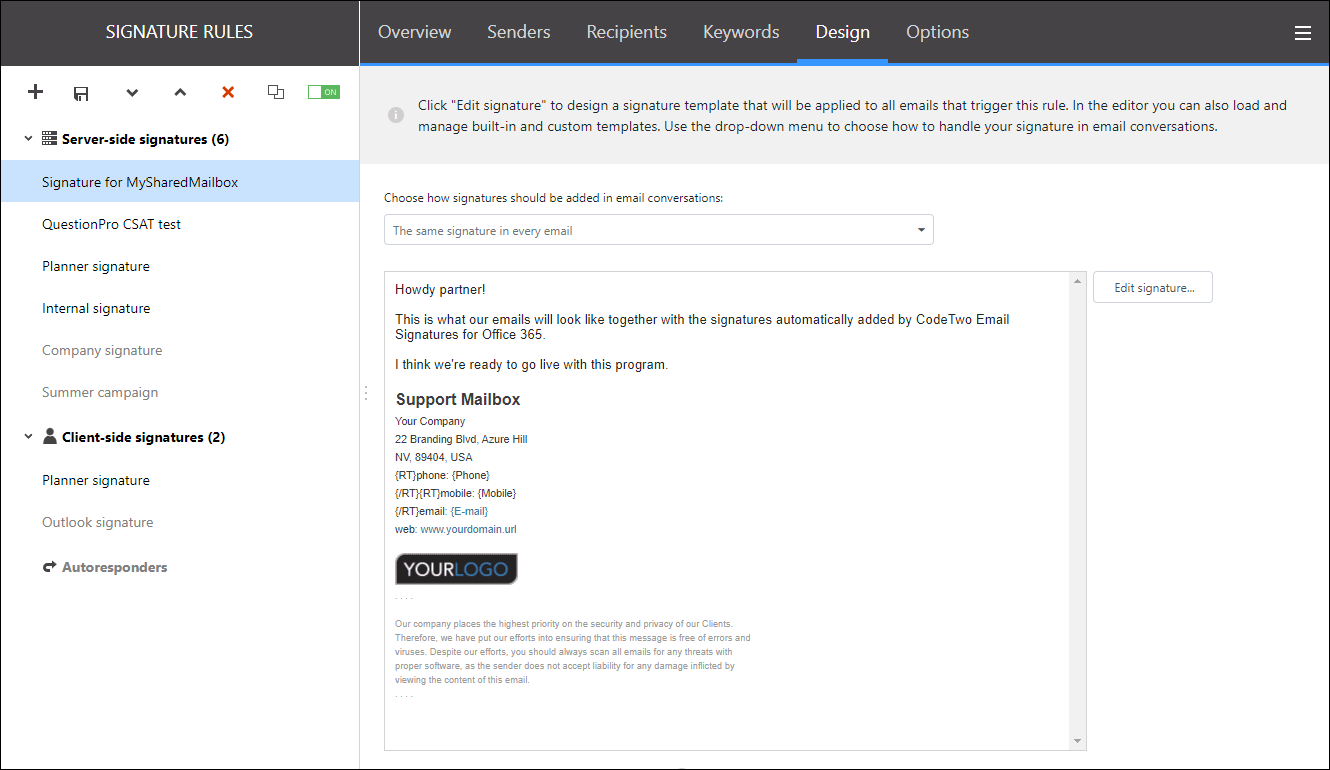Image resolution: width=1330 pixels, height=770 pixels.
Task: Move the selected rule down
Action: point(132,92)
